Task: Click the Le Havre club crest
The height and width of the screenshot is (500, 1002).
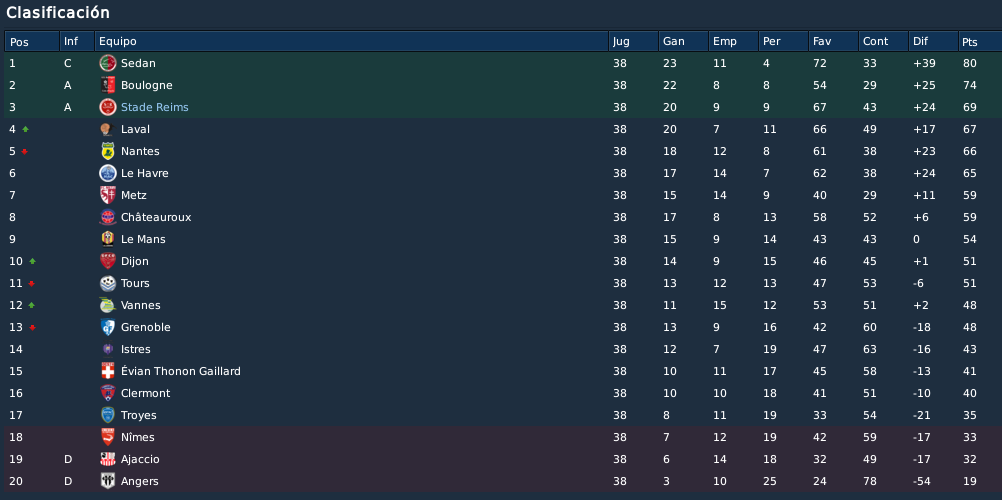Action: [x=107, y=173]
